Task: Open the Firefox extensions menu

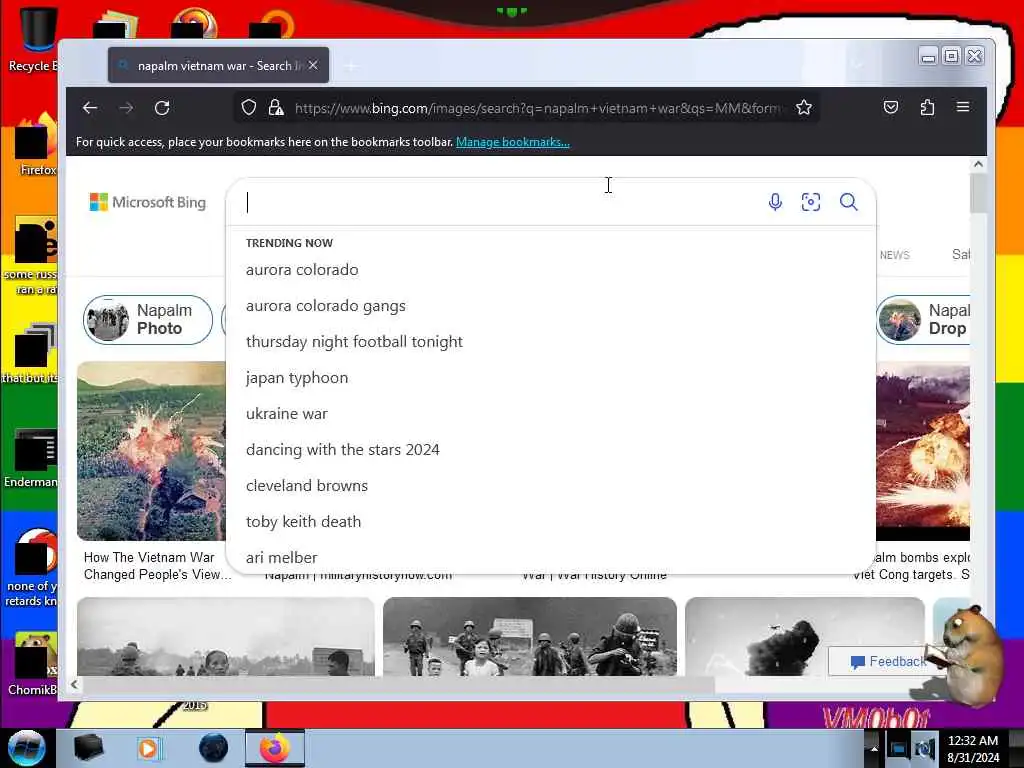Action: [x=927, y=107]
